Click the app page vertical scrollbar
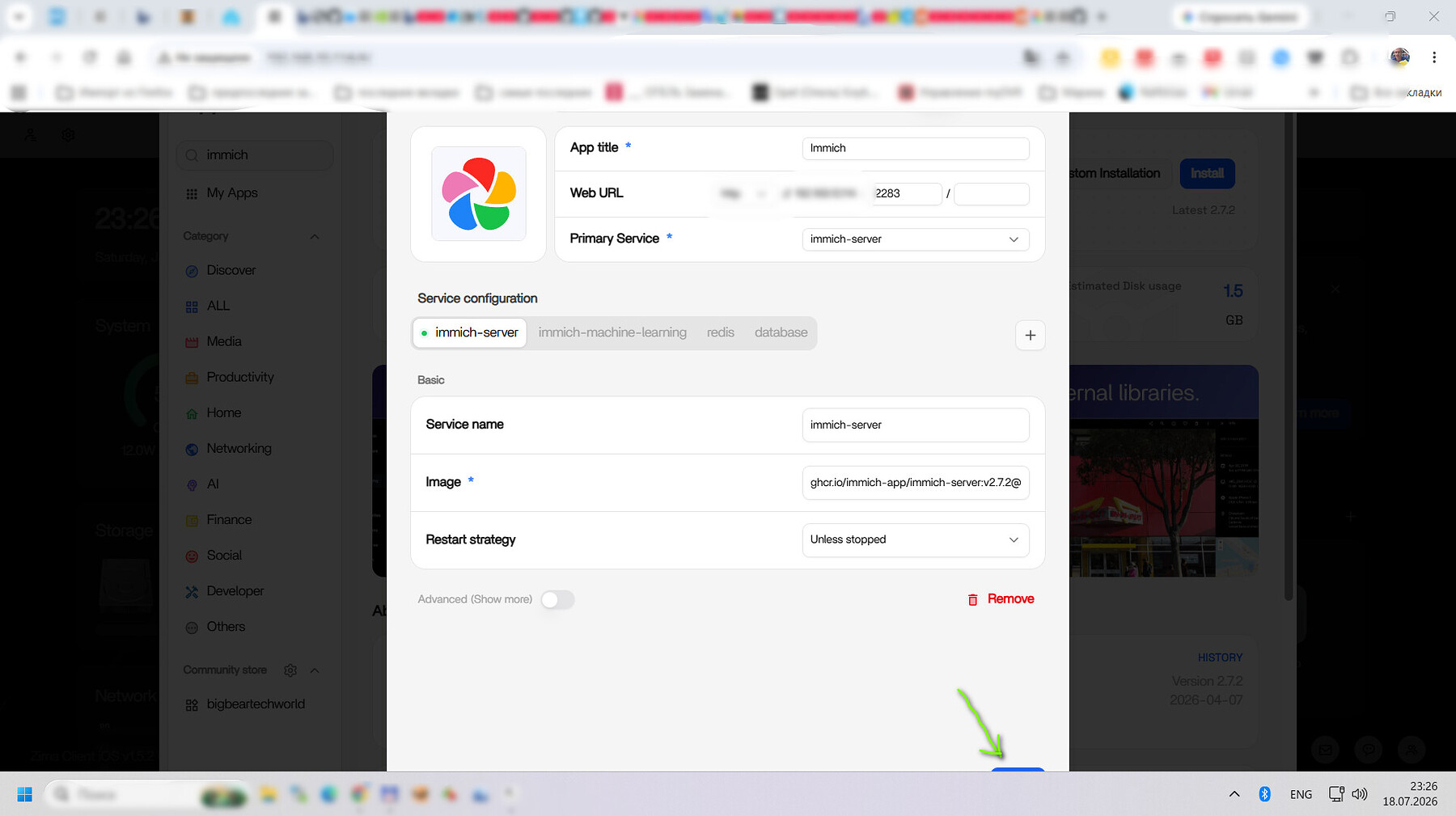Screen dimensions: 1456x816 pos(1289,356)
